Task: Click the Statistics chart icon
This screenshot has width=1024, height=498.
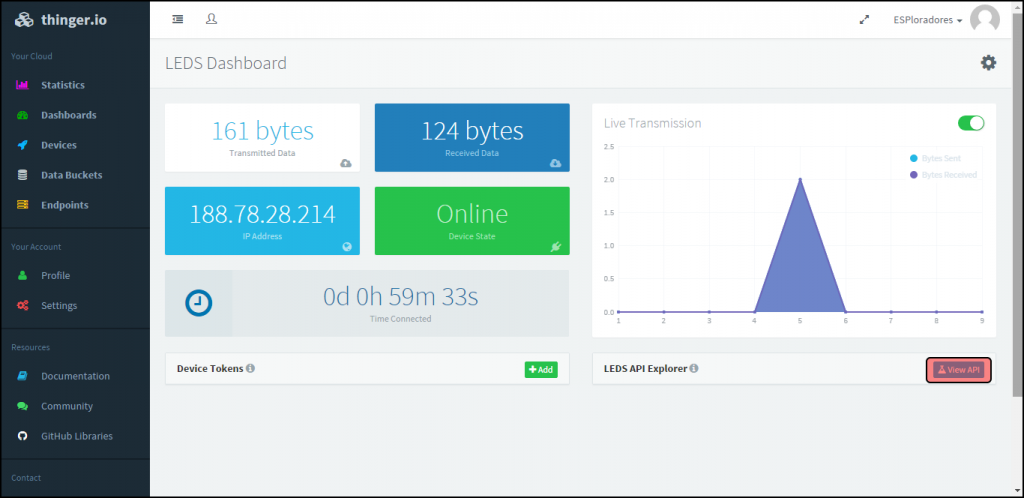Action: tap(22, 85)
